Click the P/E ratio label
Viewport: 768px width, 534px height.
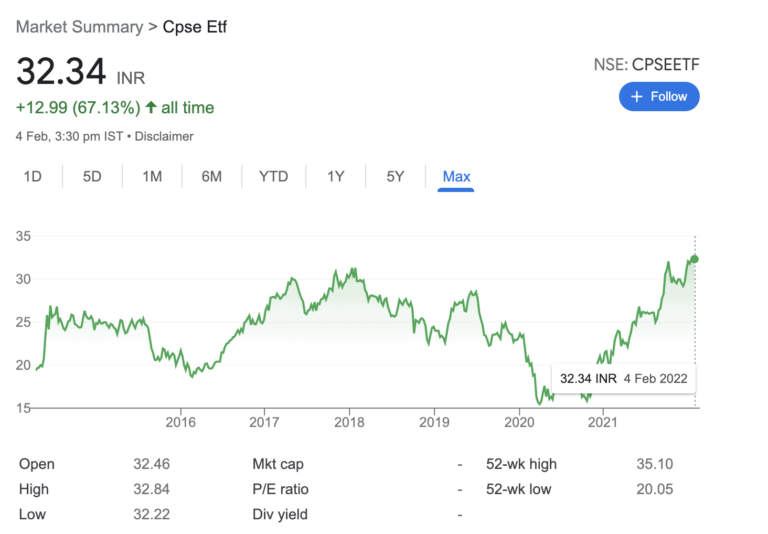pos(280,489)
